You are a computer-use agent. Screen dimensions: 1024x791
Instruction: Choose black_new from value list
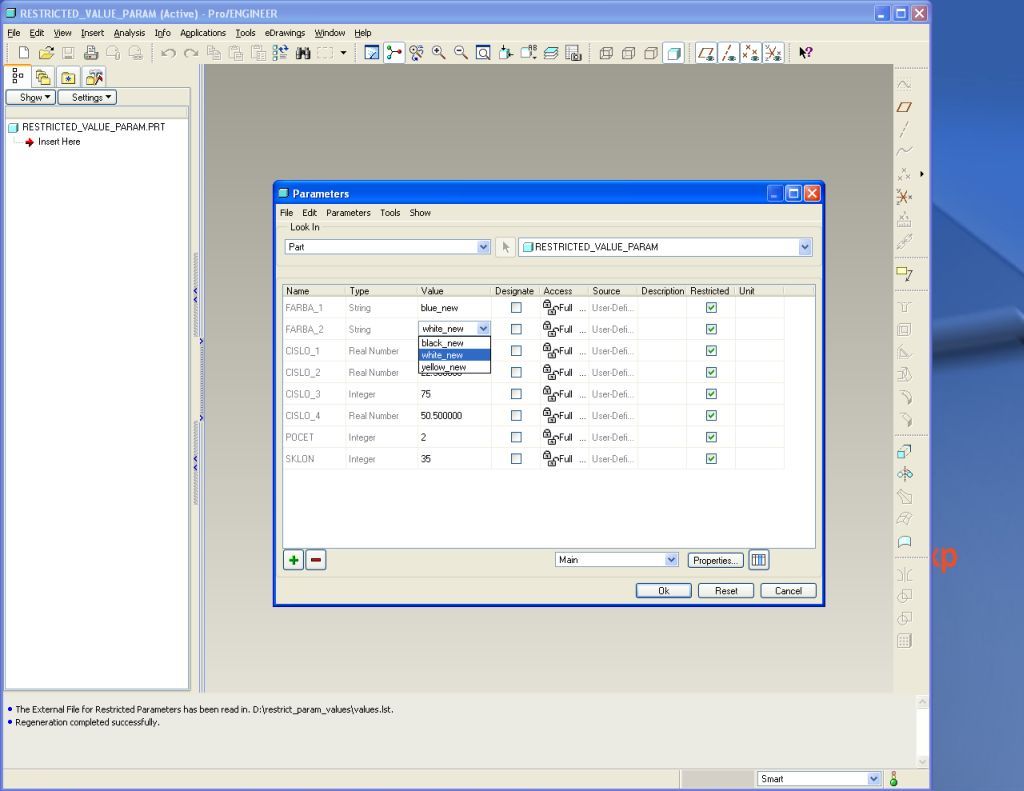point(454,343)
